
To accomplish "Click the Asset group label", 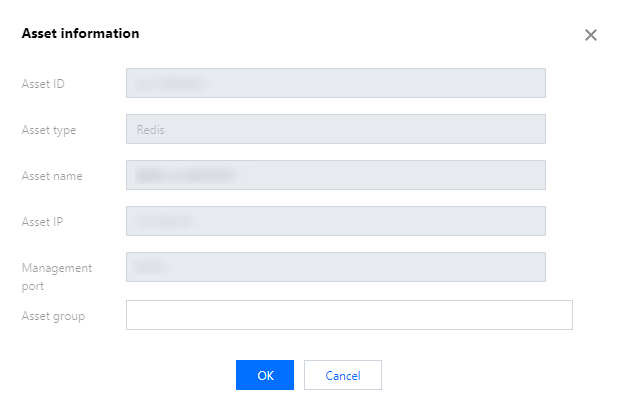I will point(53,316).
